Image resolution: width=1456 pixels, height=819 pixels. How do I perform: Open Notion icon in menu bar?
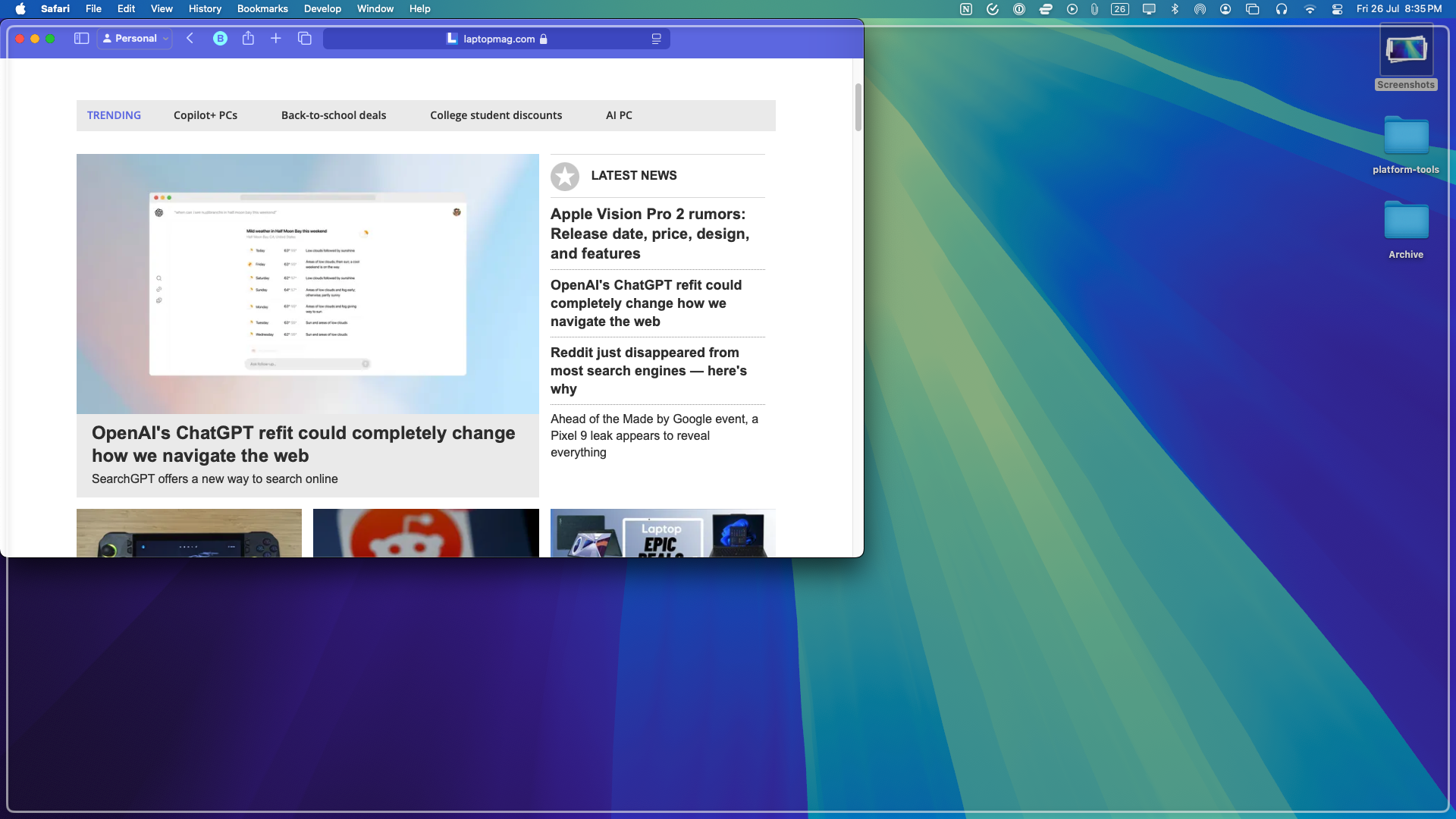click(x=966, y=9)
